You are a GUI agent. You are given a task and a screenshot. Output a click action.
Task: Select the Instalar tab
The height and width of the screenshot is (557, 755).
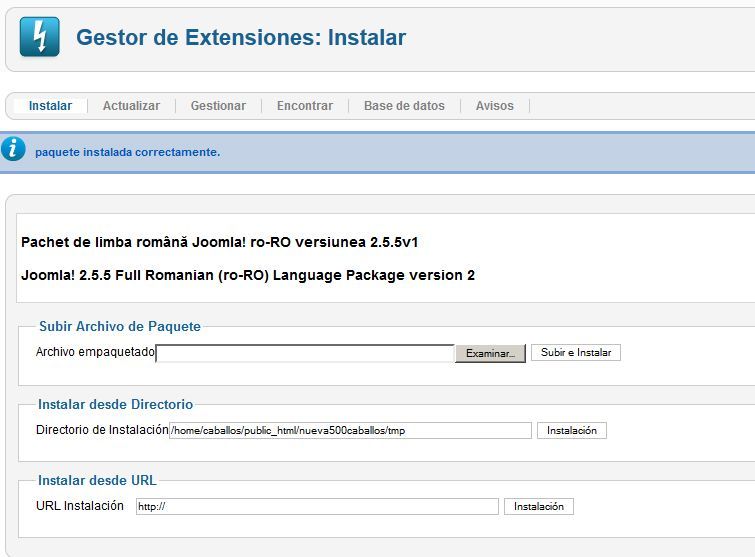pos(50,105)
